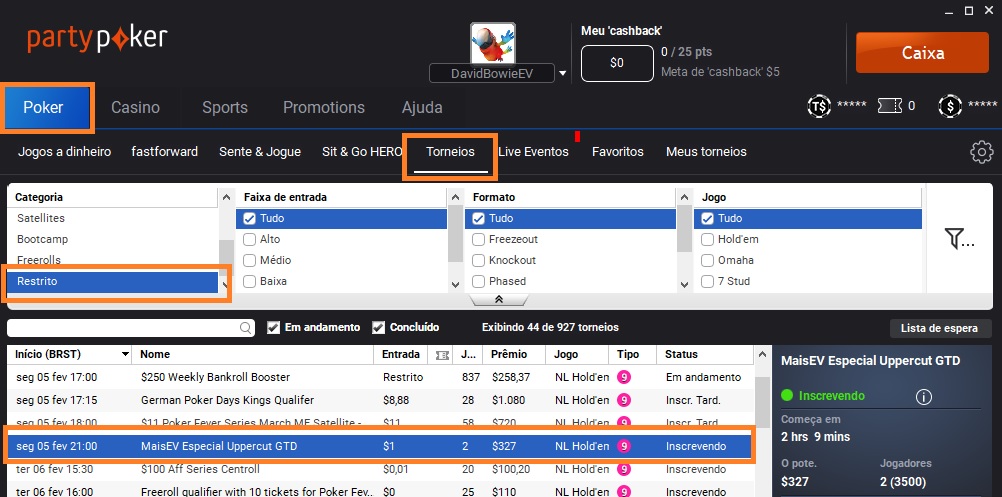Select the Restrito category
1002x497 pixels.
(x=112, y=281)
